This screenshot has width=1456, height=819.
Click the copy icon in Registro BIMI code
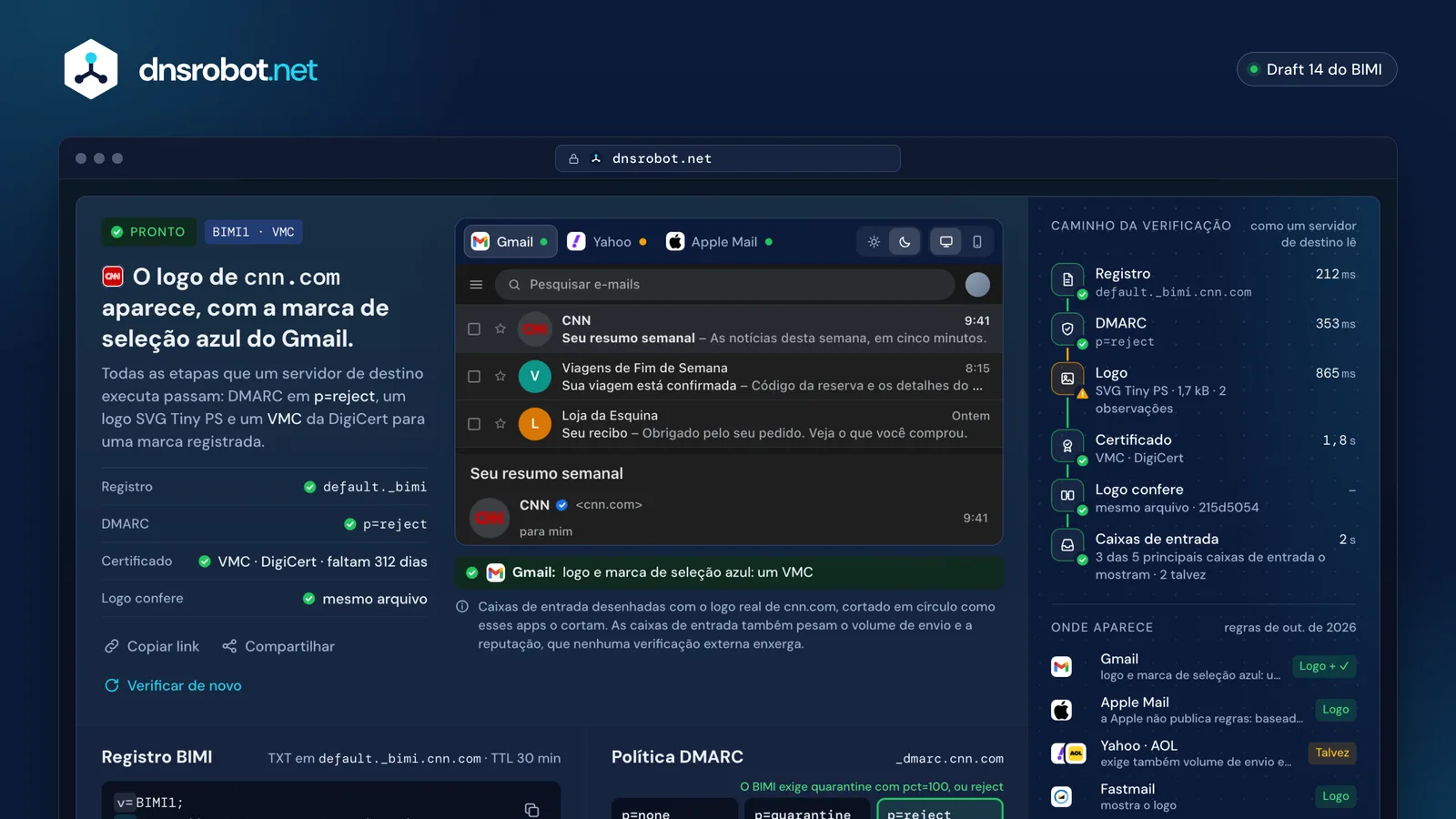(532, 810)
